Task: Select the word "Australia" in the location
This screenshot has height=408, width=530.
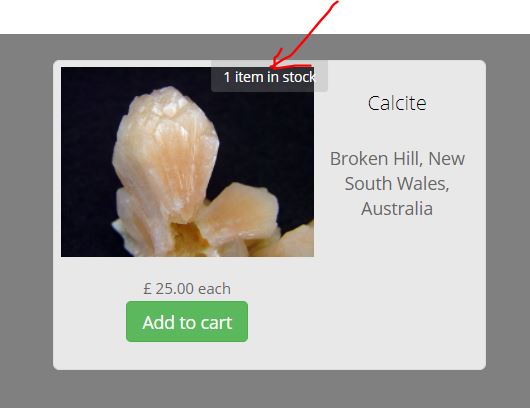Action: pos(397,209)
